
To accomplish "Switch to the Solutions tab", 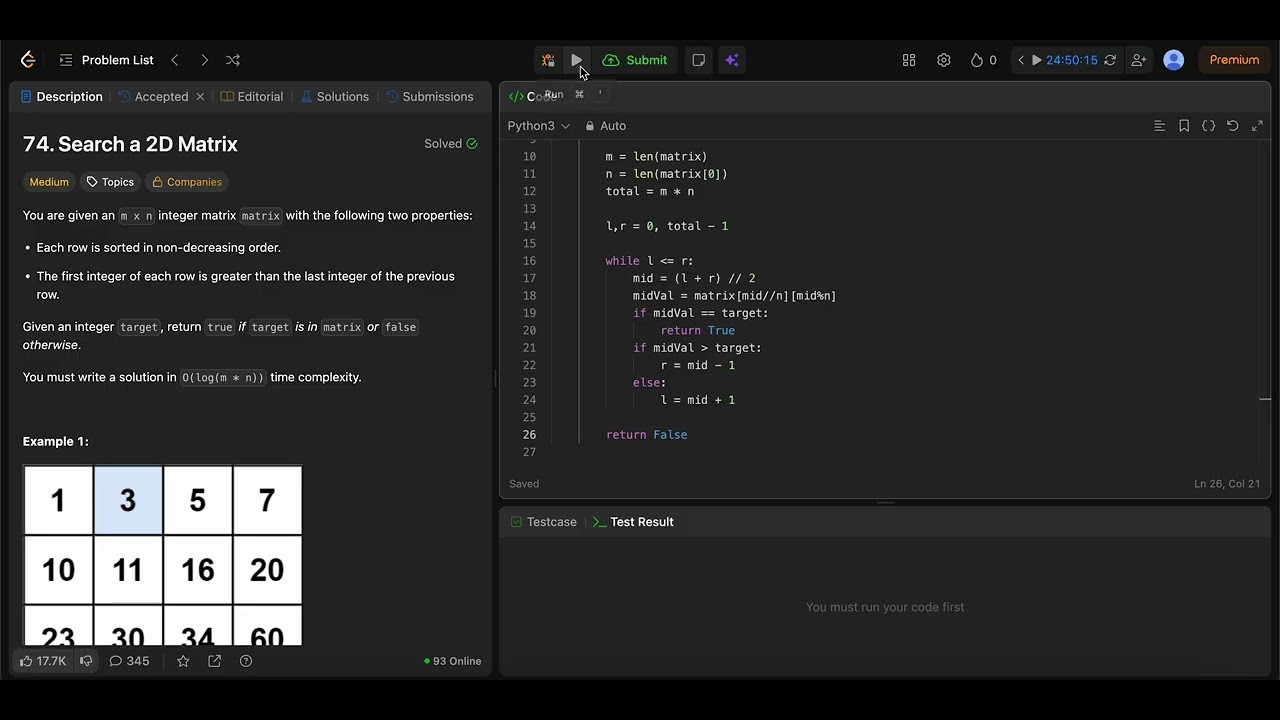I will tap(335, 97).
